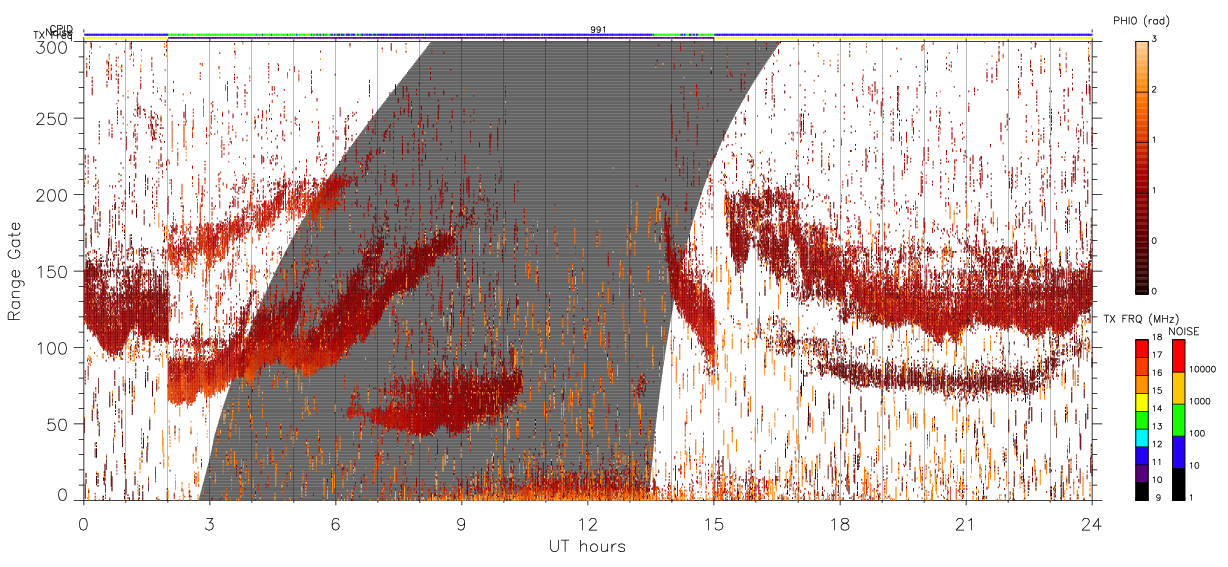This screenshot has height=567, width=1228.
Task: Click the '9' tick on the UT hours axis
Action: pos(461,523)
